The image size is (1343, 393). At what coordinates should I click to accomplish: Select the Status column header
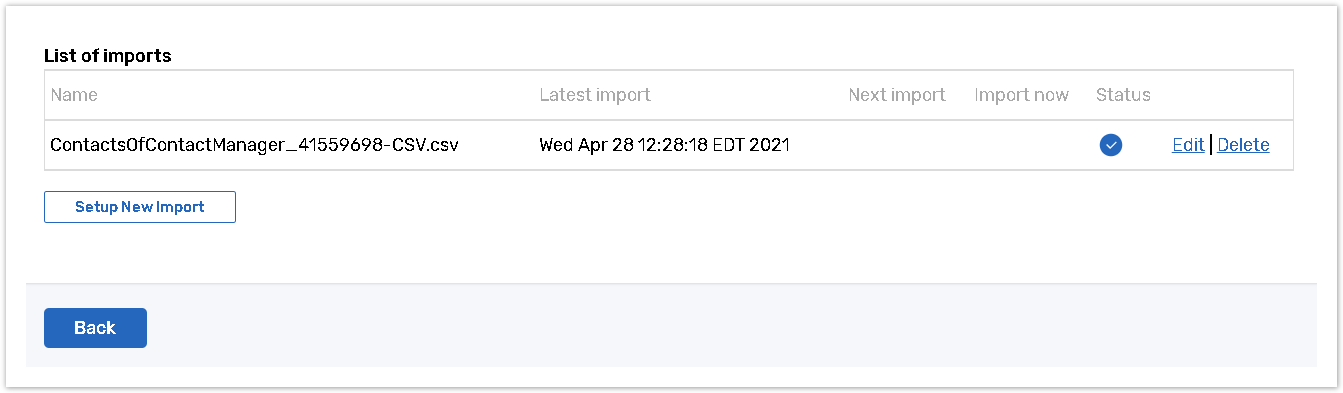click(x=1123, y=95)
